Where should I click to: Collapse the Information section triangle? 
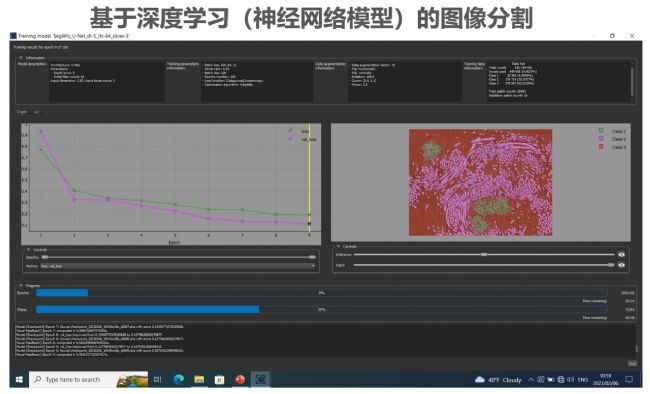[x=21, y=58]
